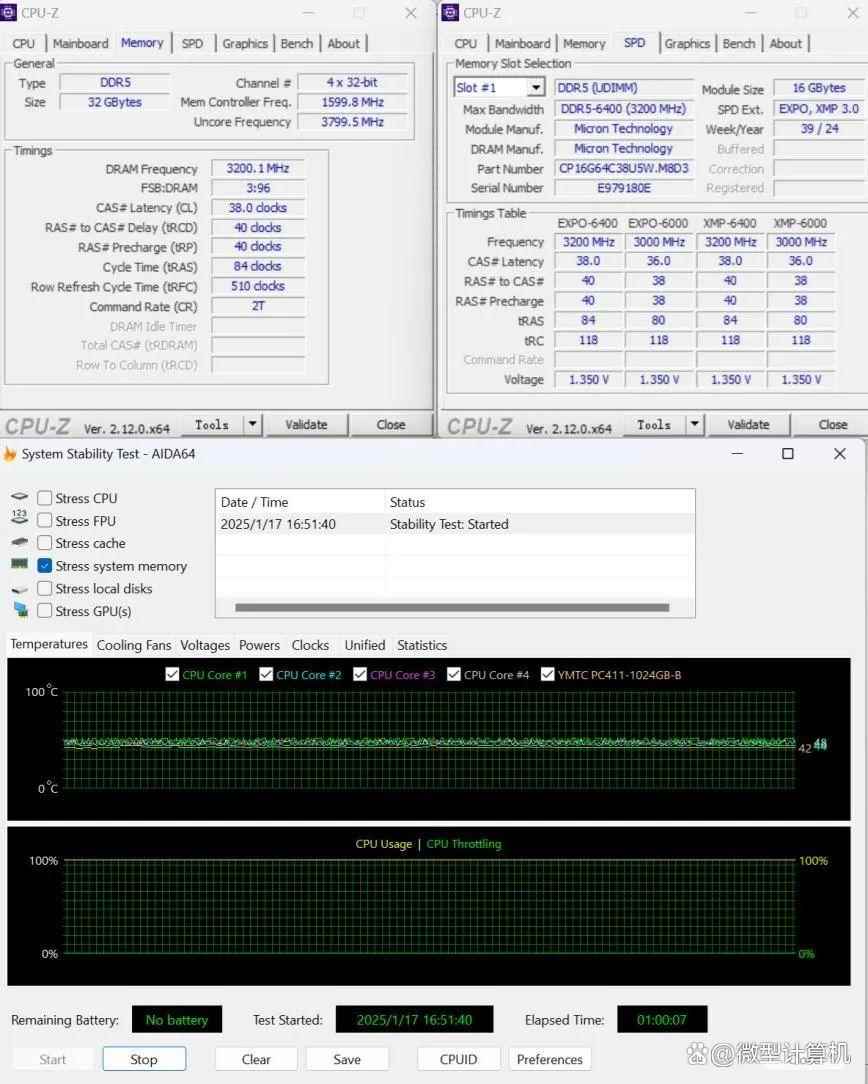Click the Stress cache chip icon

point(19,542)
